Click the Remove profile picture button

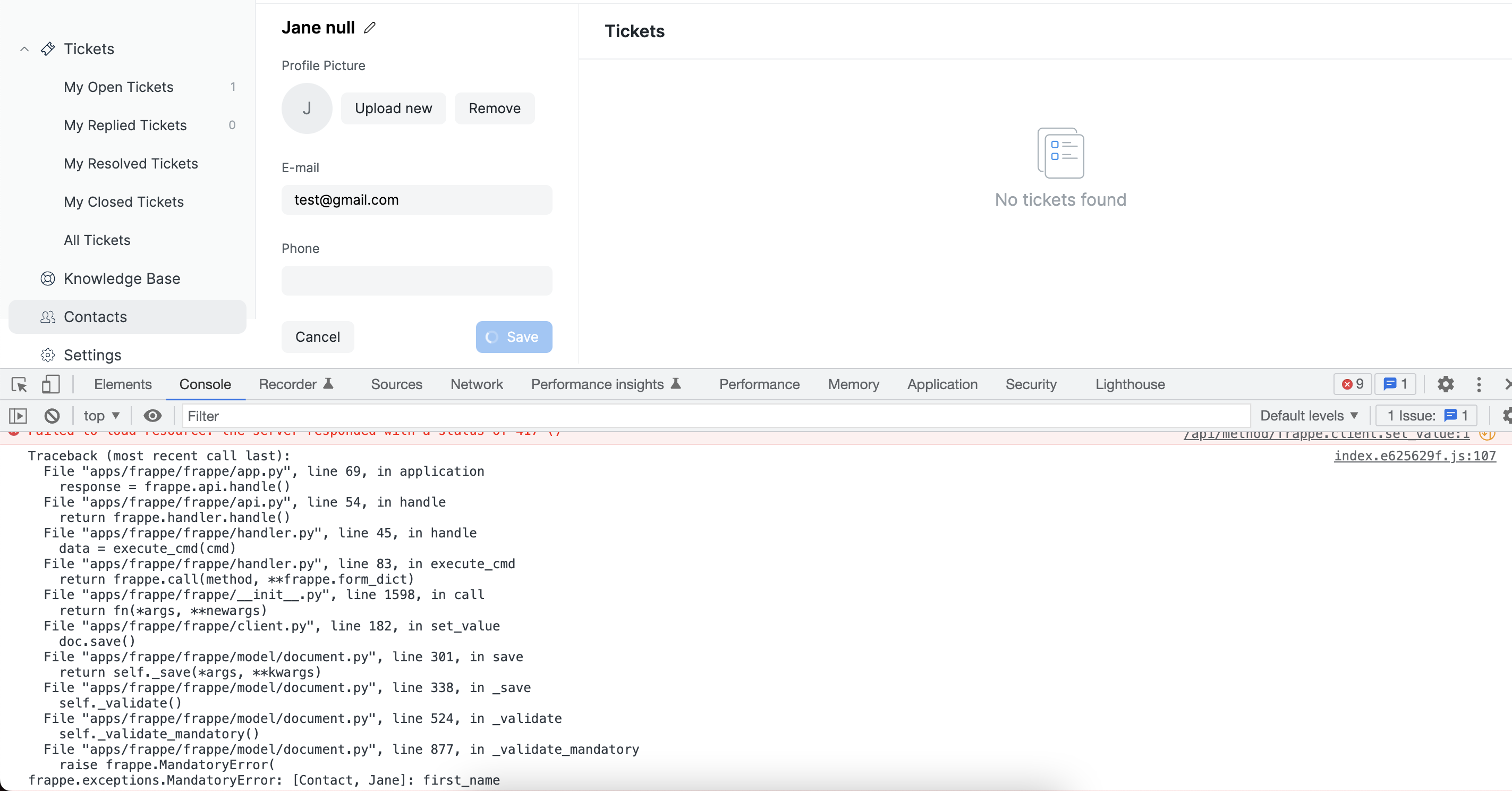[x=494, y=108]
